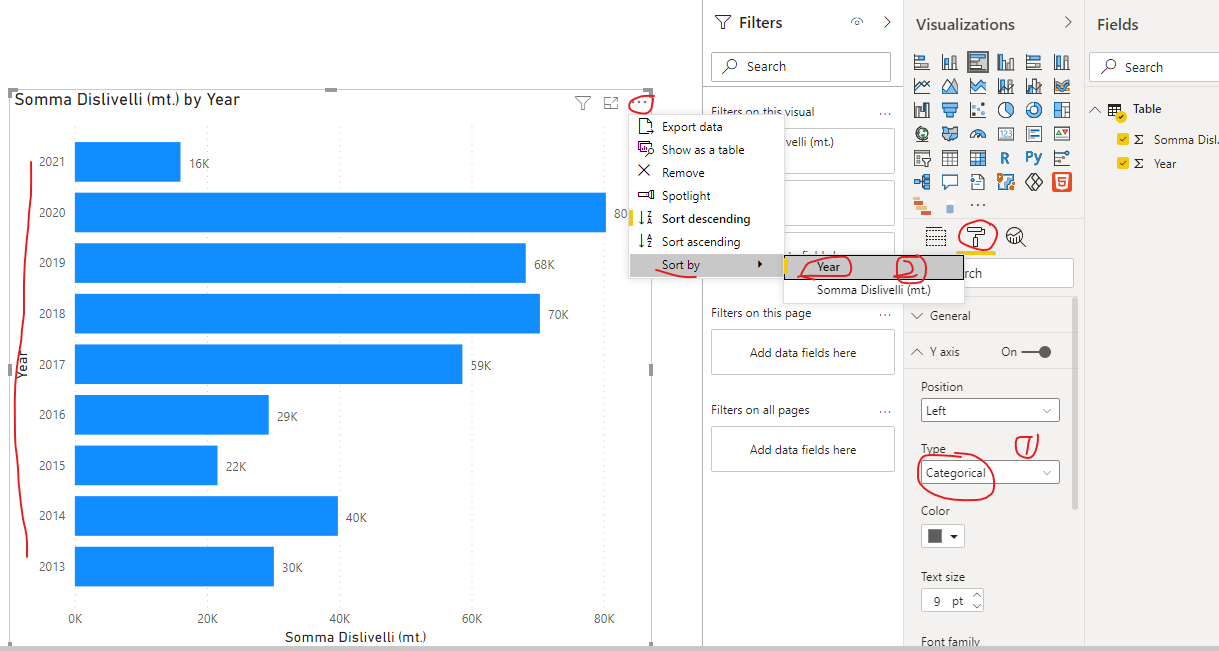Select the KPI visual
Image resolution: width=1219 pixels, height=651 pixels.
(1062, 133)
